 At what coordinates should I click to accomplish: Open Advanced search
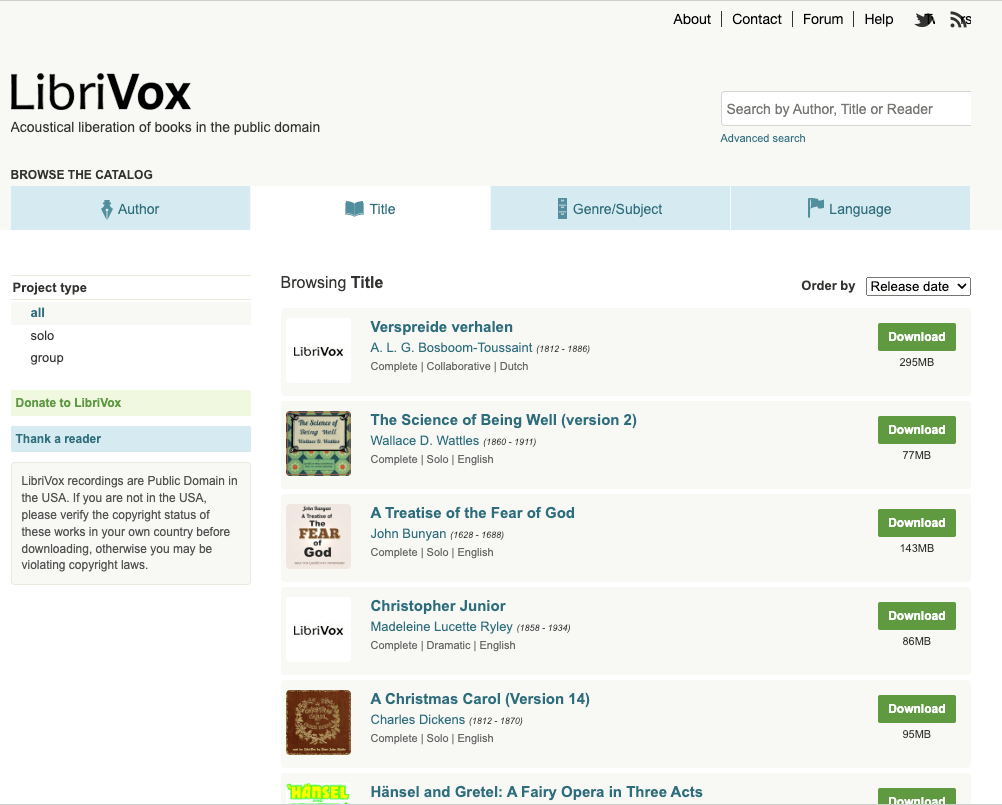[x=762, y=138]
